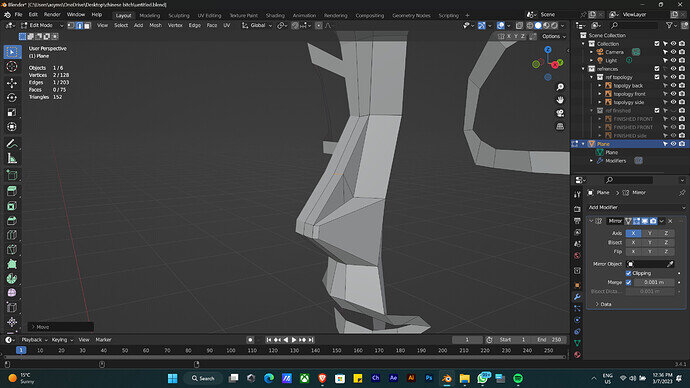The width and height of the screenshot is (690, 388).
Task: Open the Marker menu in timeline
Action: click(x=103, y=340)
